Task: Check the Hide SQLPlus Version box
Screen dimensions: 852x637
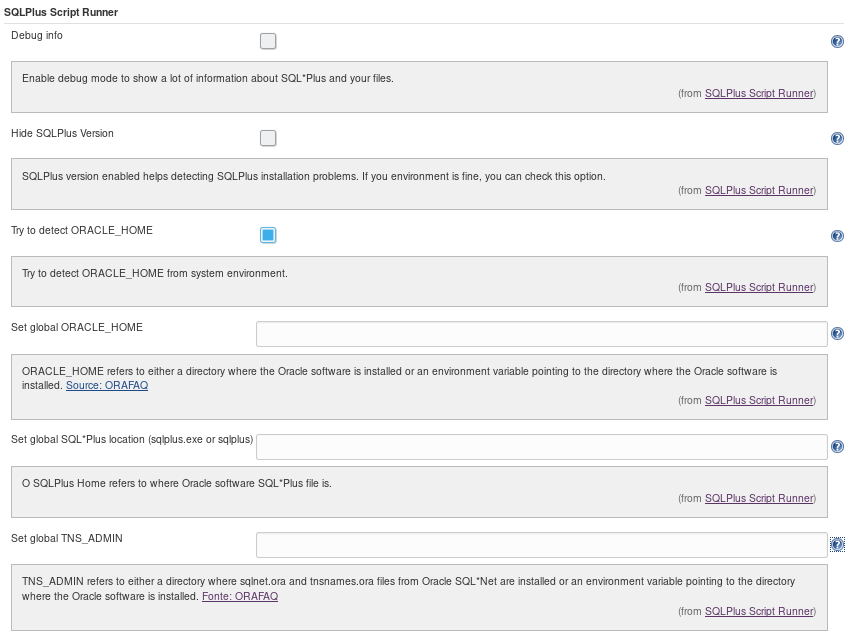Action: 268,138
